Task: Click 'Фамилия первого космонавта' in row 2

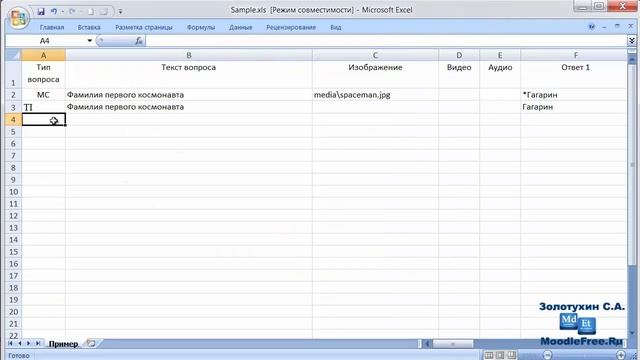Action: (189, 95)
